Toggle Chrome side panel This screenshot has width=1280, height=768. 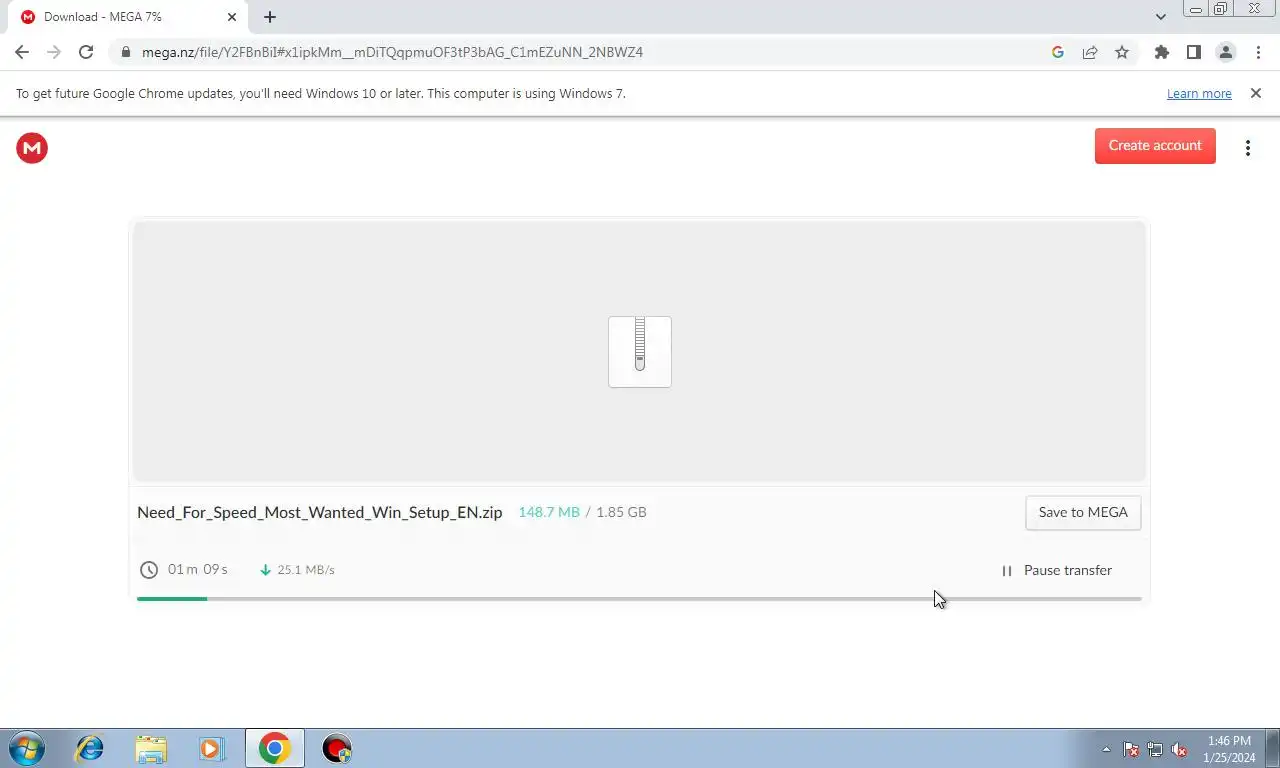(1193, 52)
